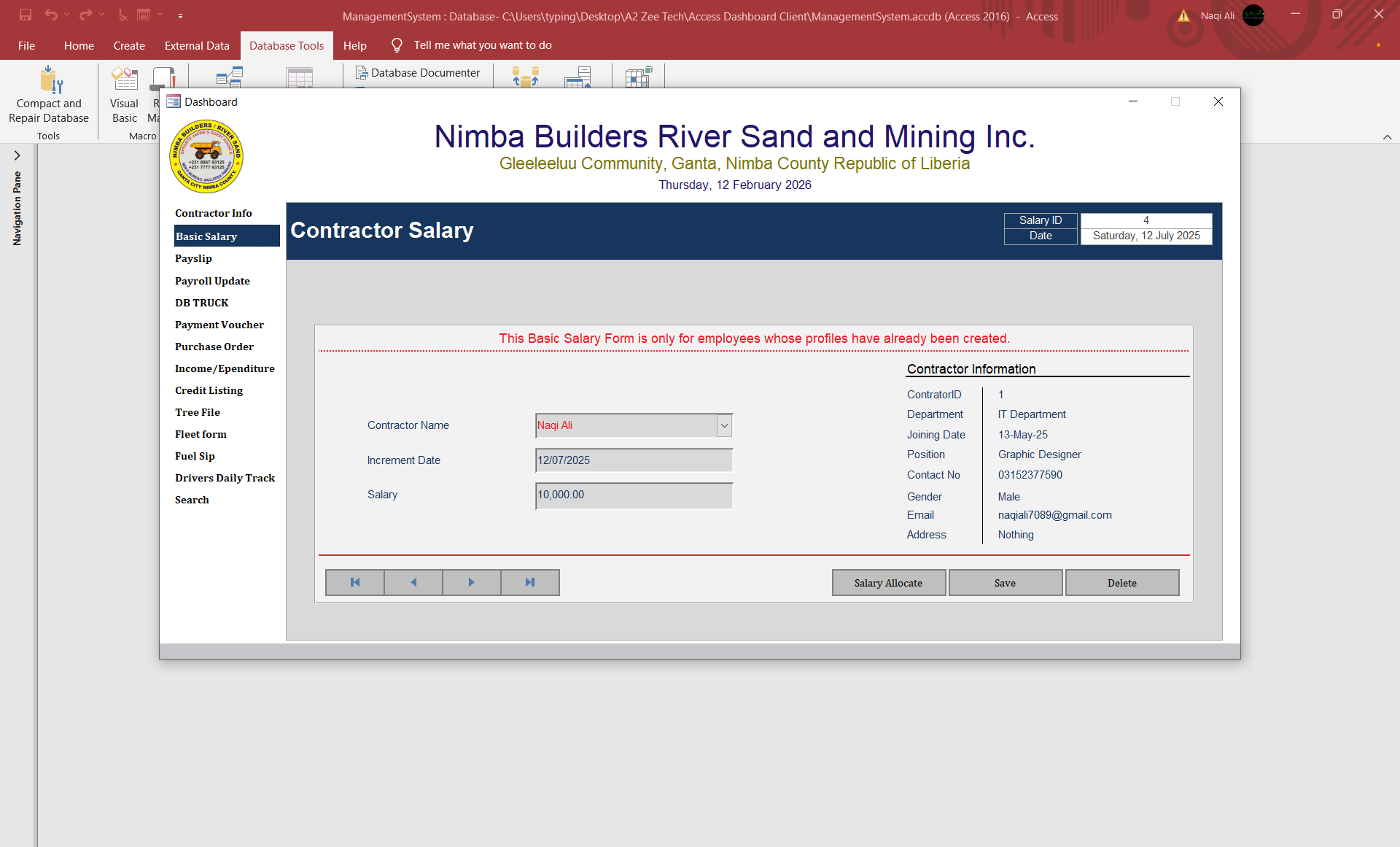Viewport: 1400px width, 847px height.
Task: Open Customize Quick Access Toolbar dropdown
Action: [x=180, y=15]
